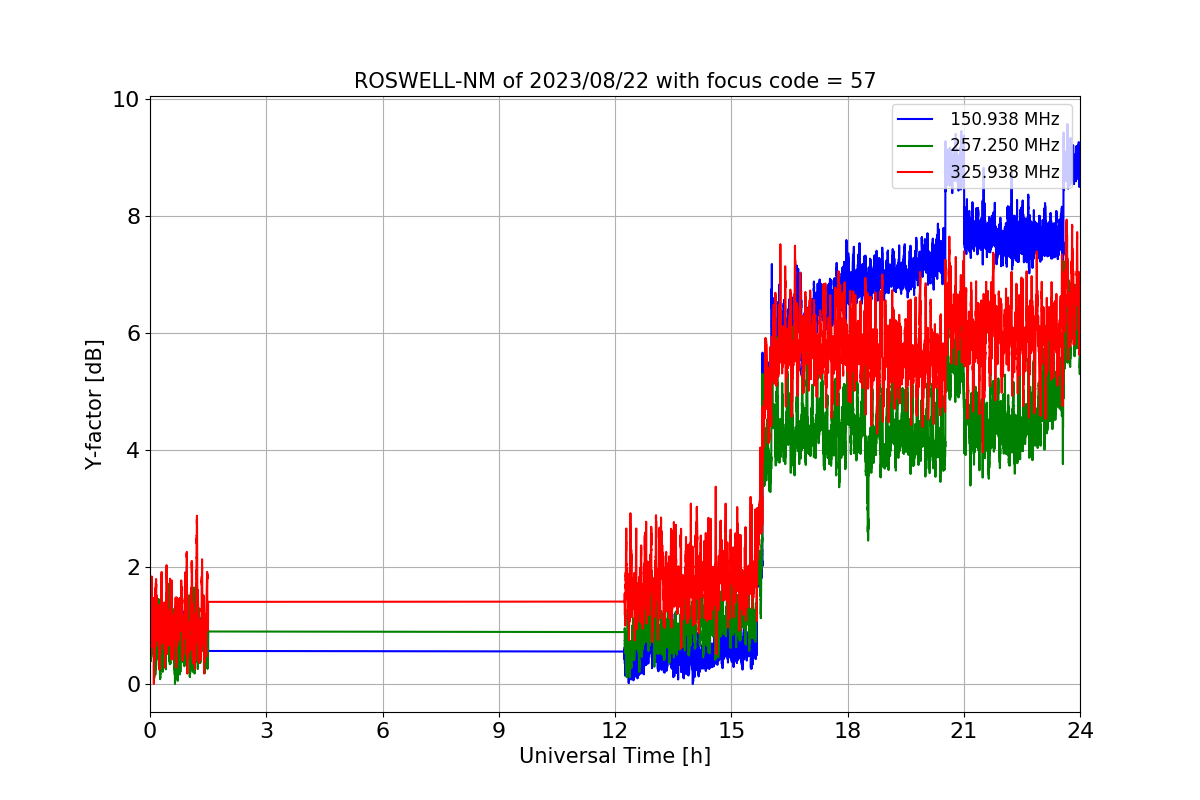Click the Universal Time [h] axis label

pos(615,756)
